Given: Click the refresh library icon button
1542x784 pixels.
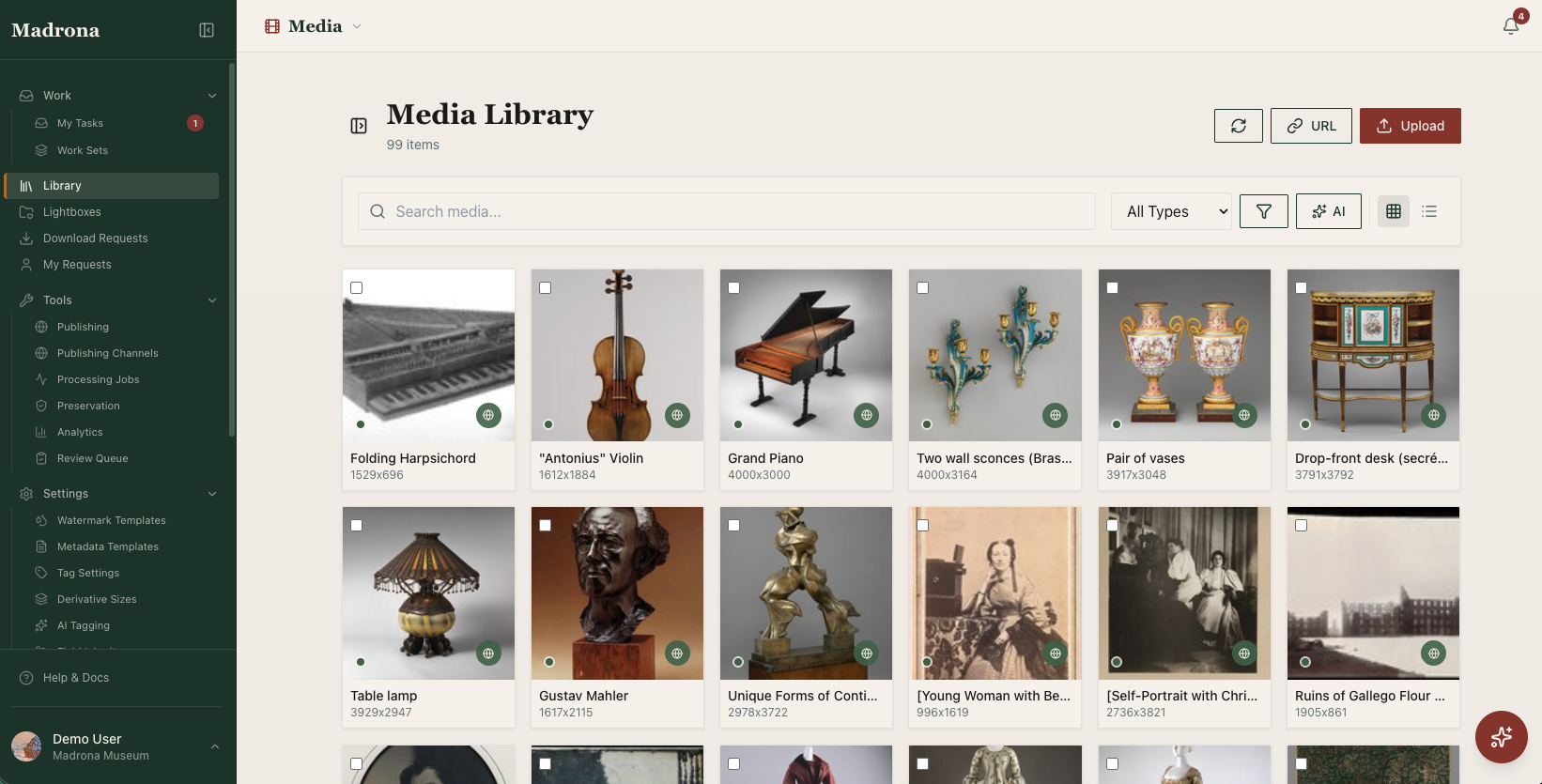Looking at the screenshot, I should pyautogui.click(x=1239, y=126).
